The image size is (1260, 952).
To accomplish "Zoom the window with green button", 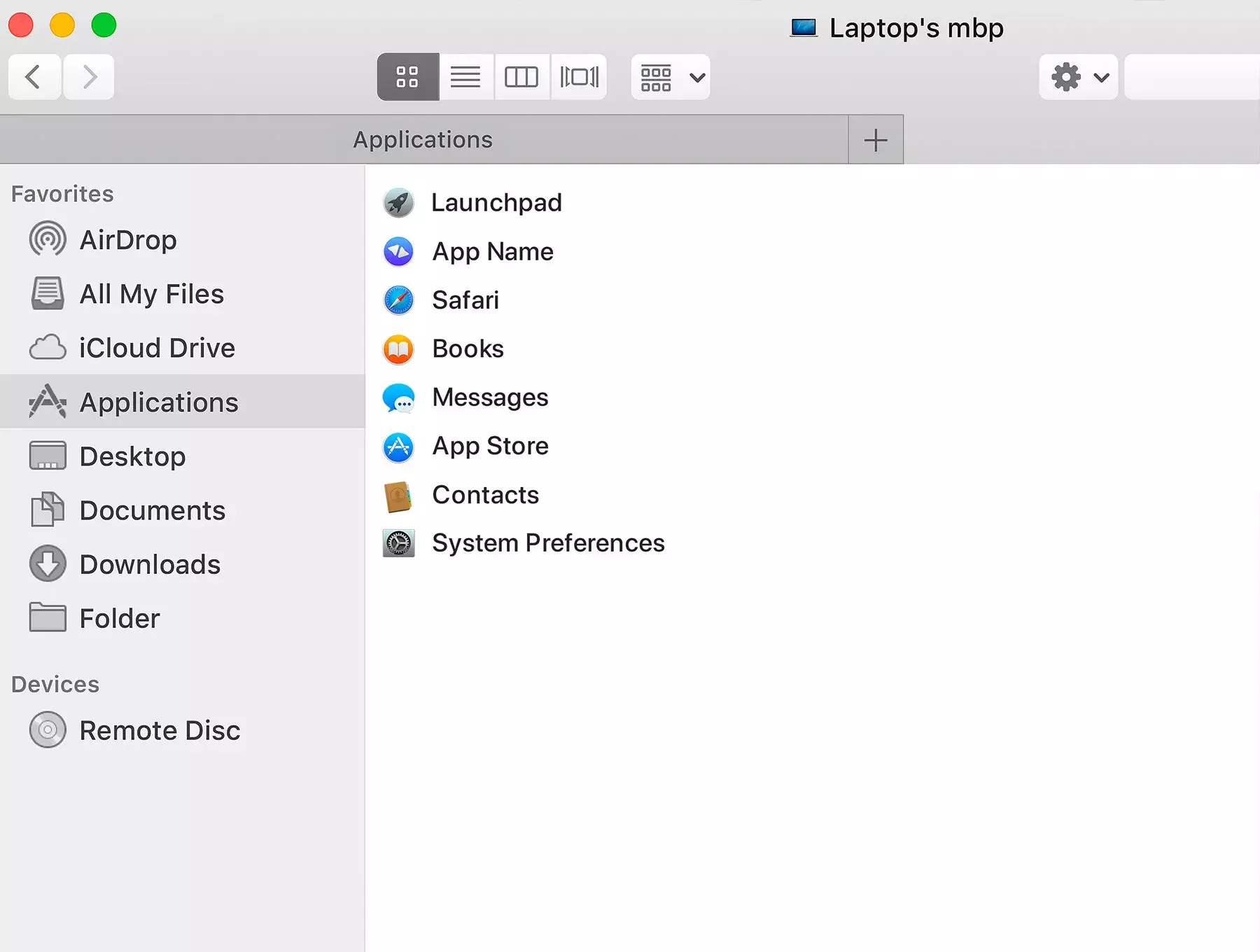I will click(x=104, y=25).
